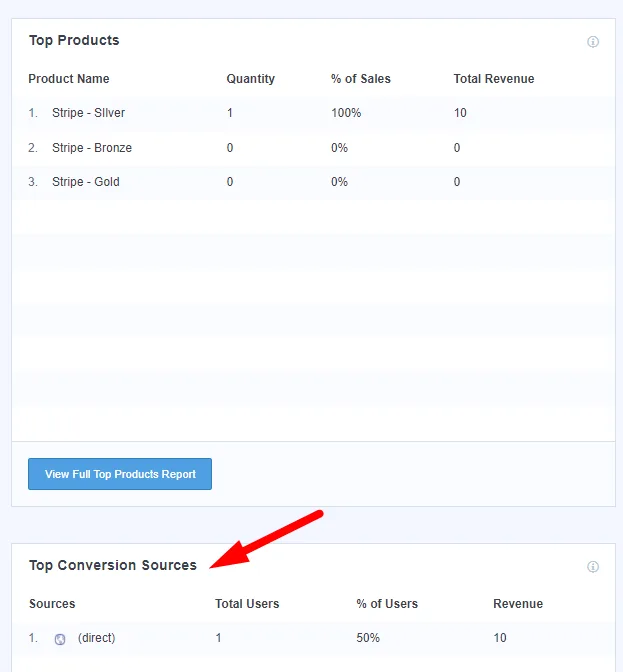Select the Stripe - Silver product row
Image resolution: width=623 pixels, height=672 pixels.
coord(89,113)
